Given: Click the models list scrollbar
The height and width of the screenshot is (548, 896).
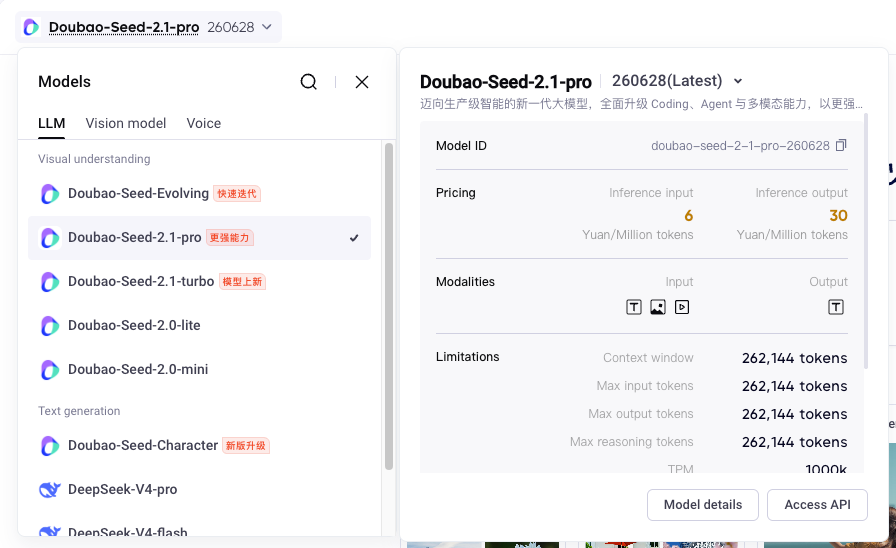Looking at the screenshot, I should coord(389,306).
